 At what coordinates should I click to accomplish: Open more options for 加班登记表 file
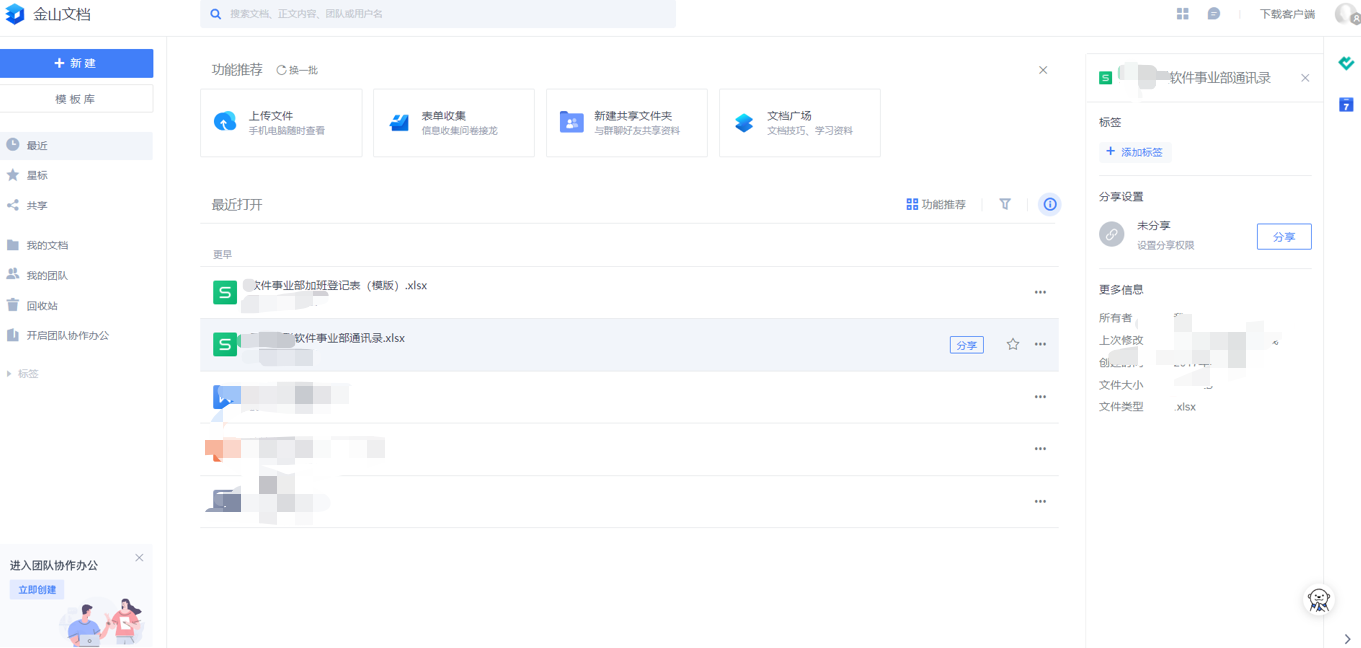pos(1040,292)
